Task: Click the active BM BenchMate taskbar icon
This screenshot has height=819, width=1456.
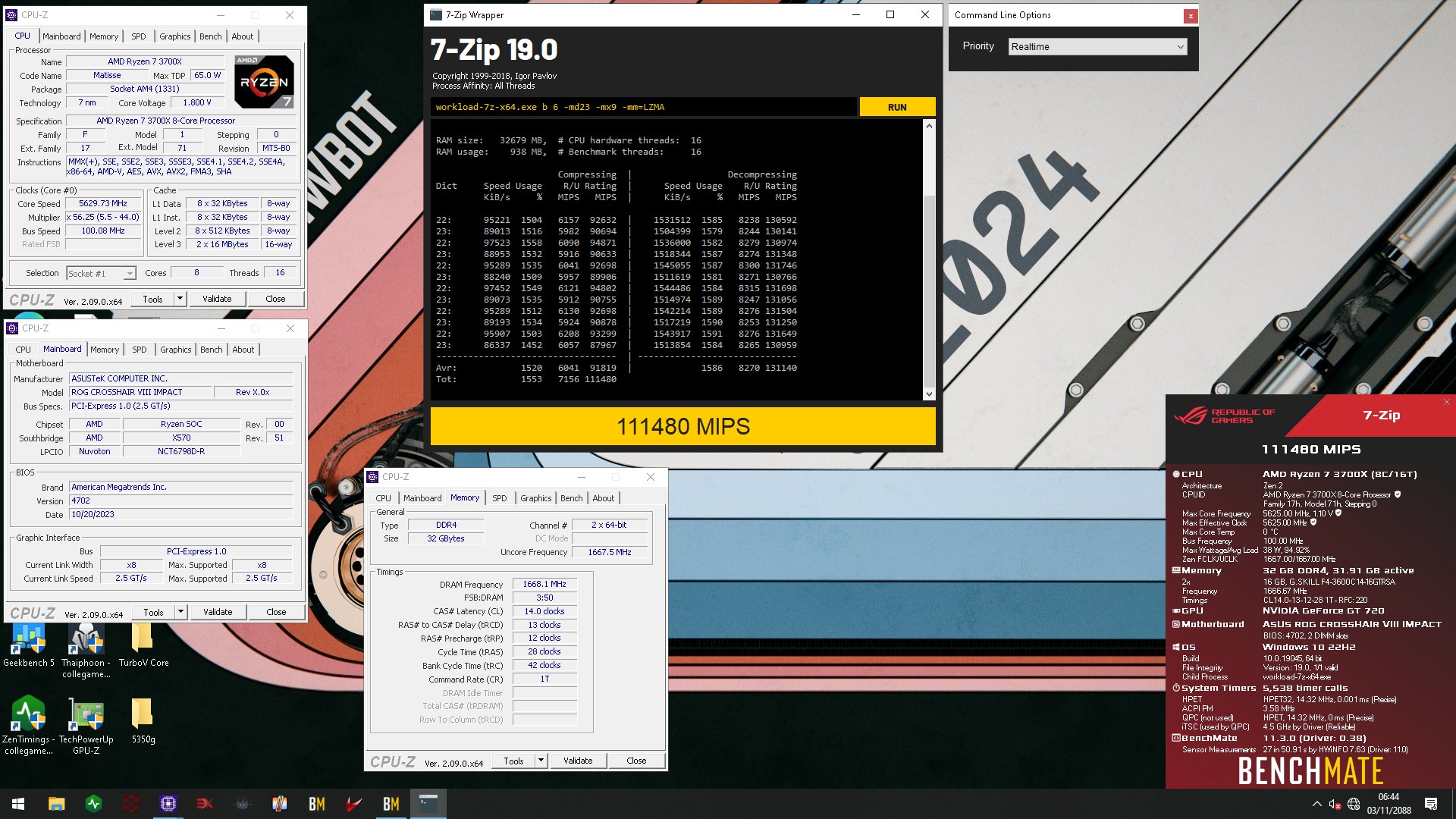Action: [391, 804]
